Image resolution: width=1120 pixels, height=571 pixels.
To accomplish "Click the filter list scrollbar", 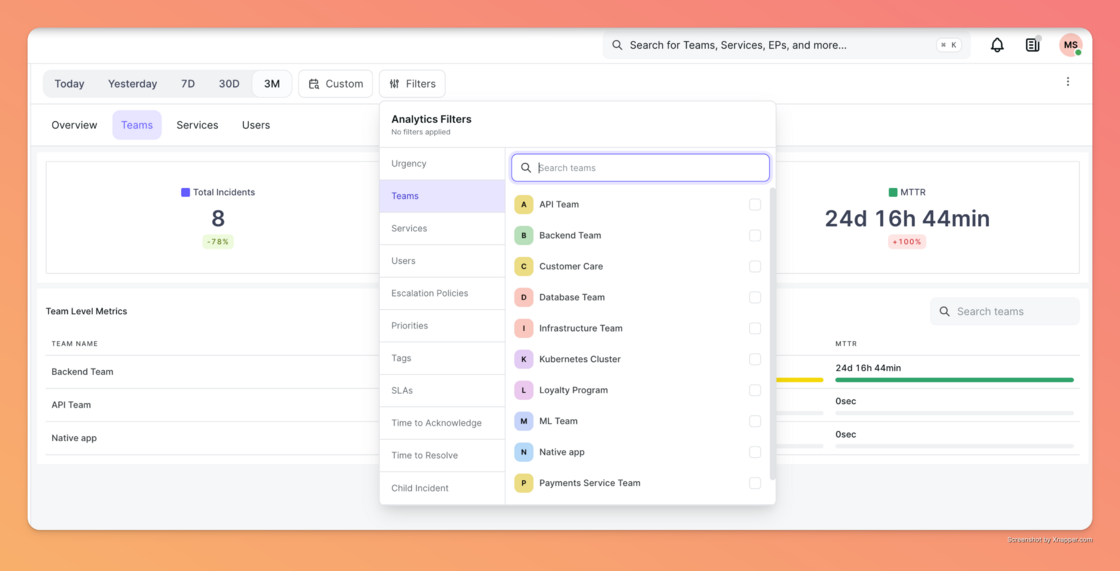I will pyautogui.click(x=772, y=332).
